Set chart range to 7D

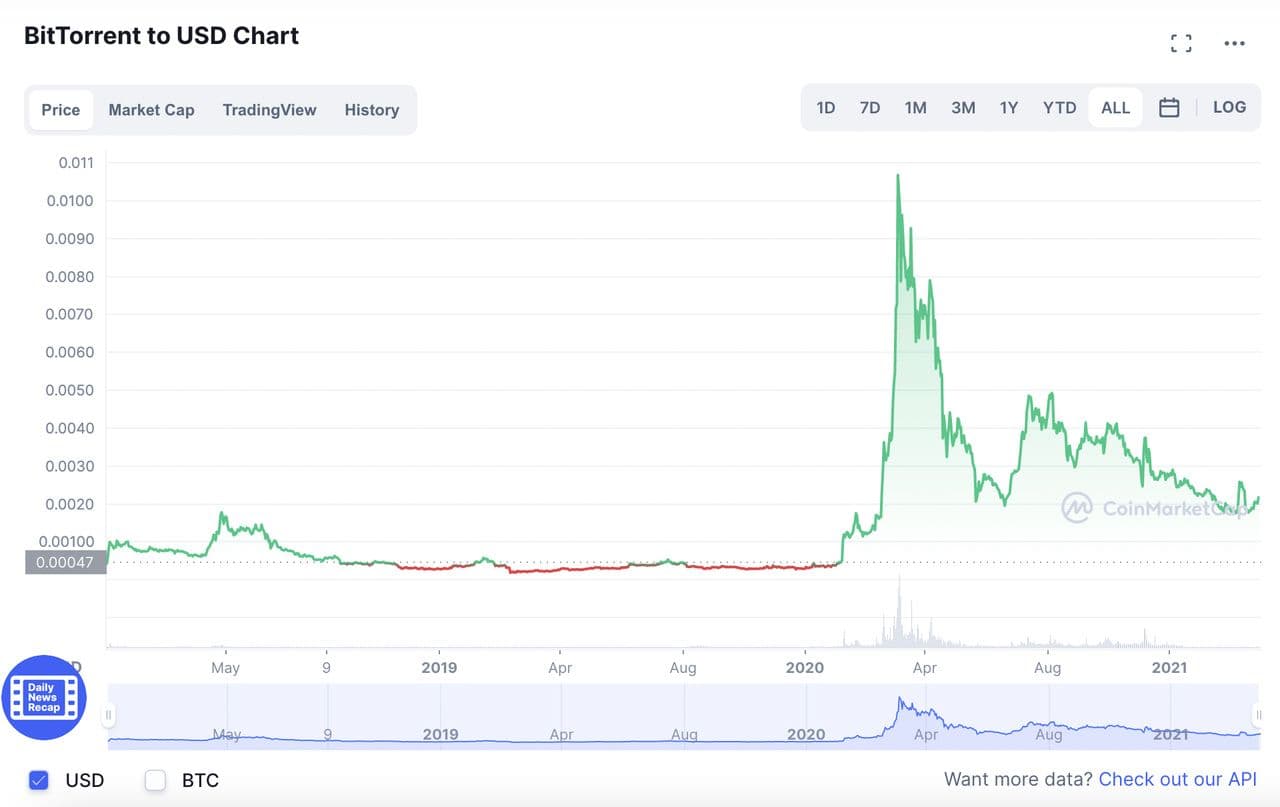coord(870,108)
